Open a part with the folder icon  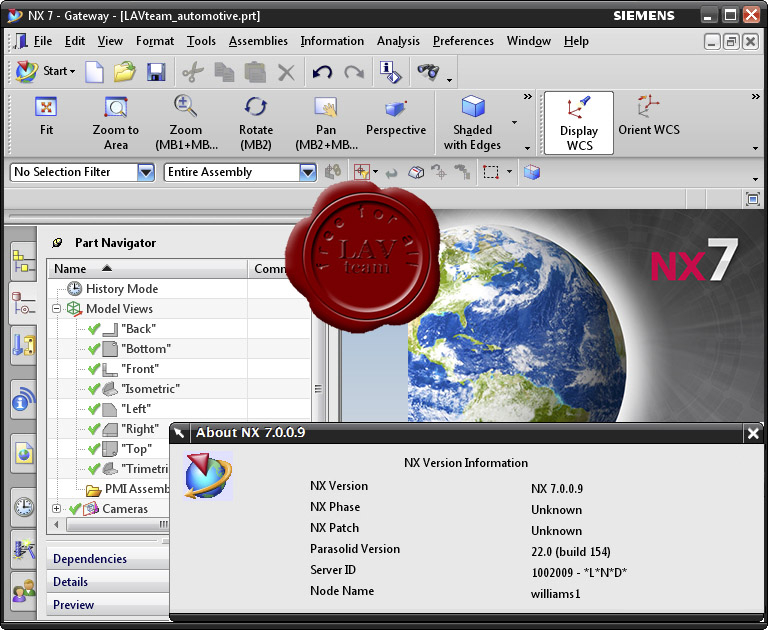125,72
